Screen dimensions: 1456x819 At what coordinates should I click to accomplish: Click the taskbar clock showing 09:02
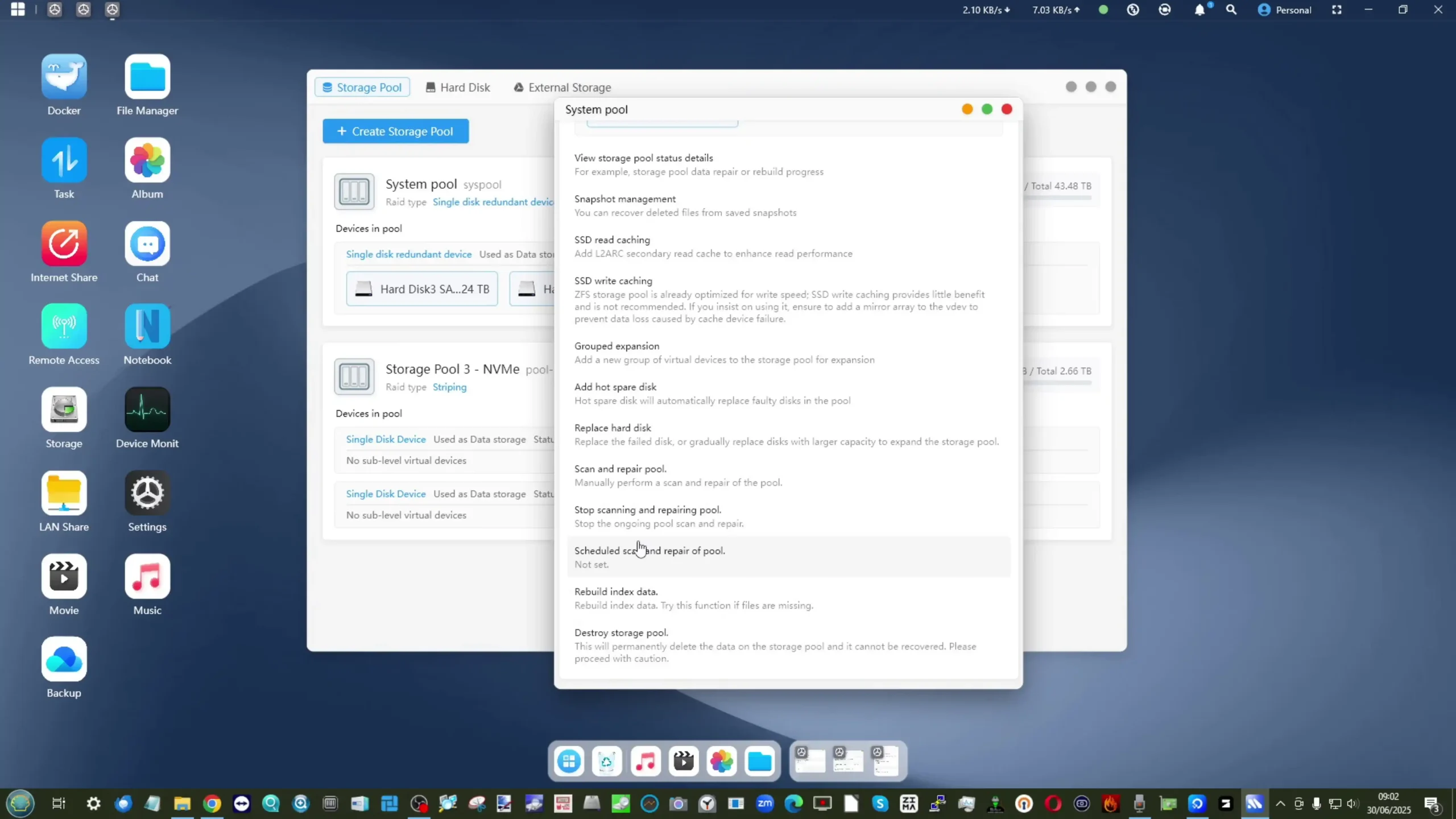coord(1388,803)
